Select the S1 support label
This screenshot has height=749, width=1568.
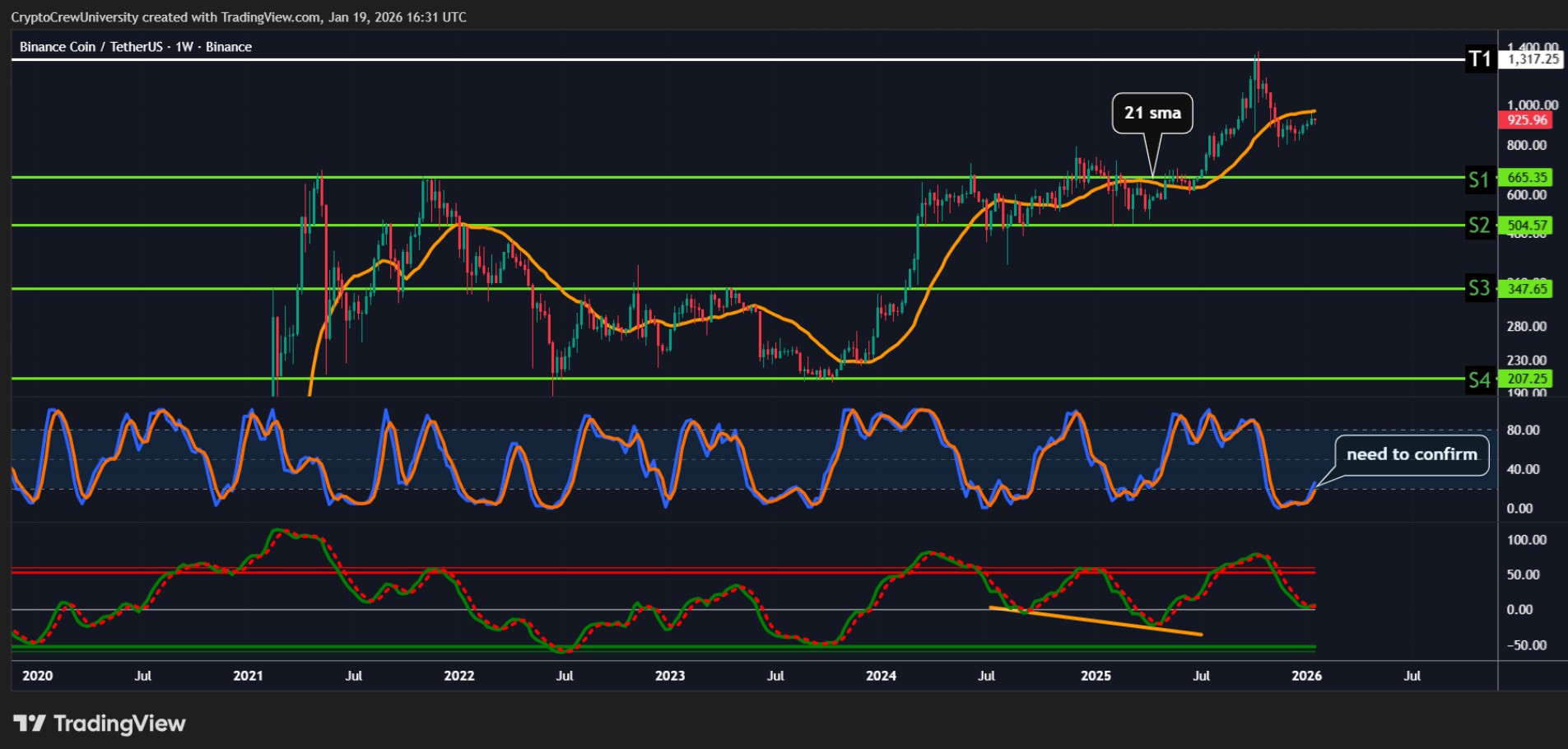1479,179
